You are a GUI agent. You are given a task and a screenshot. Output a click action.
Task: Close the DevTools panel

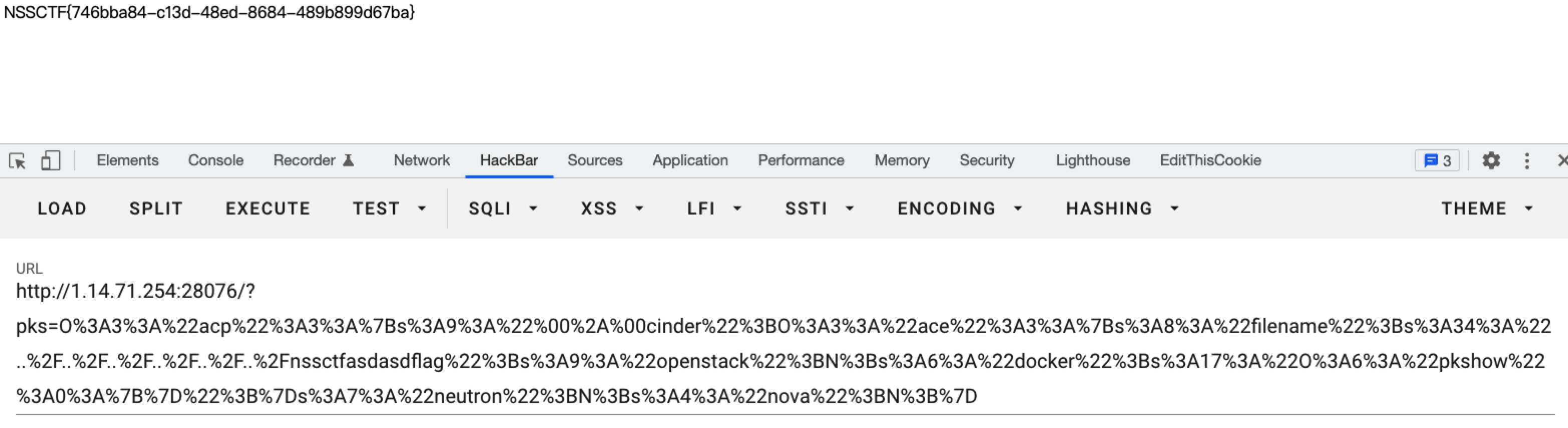click(1562, 161)
